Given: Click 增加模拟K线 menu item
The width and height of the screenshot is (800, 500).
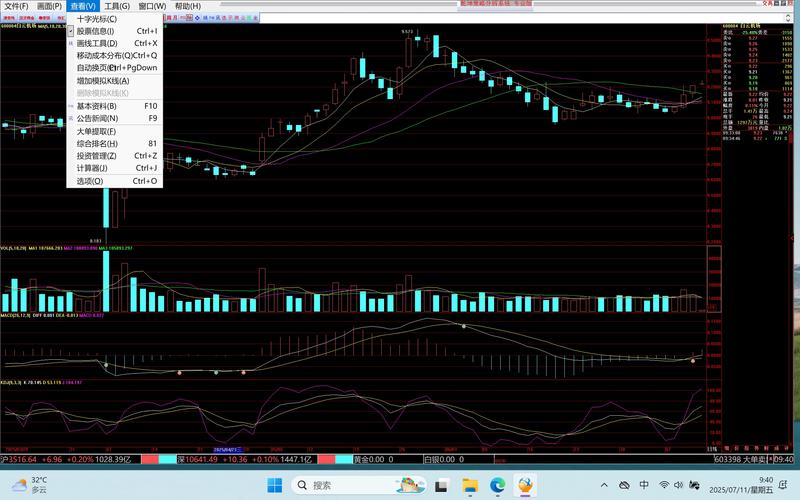Looking at the screenshot, I should [x=103, y=80].
